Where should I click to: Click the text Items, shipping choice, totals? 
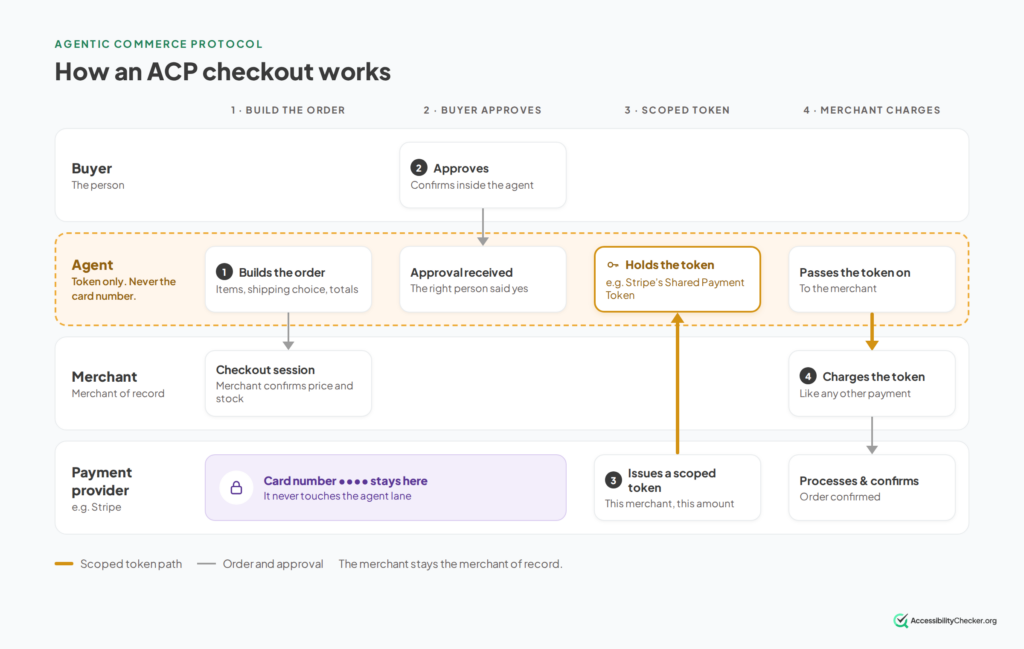point(287,289)
